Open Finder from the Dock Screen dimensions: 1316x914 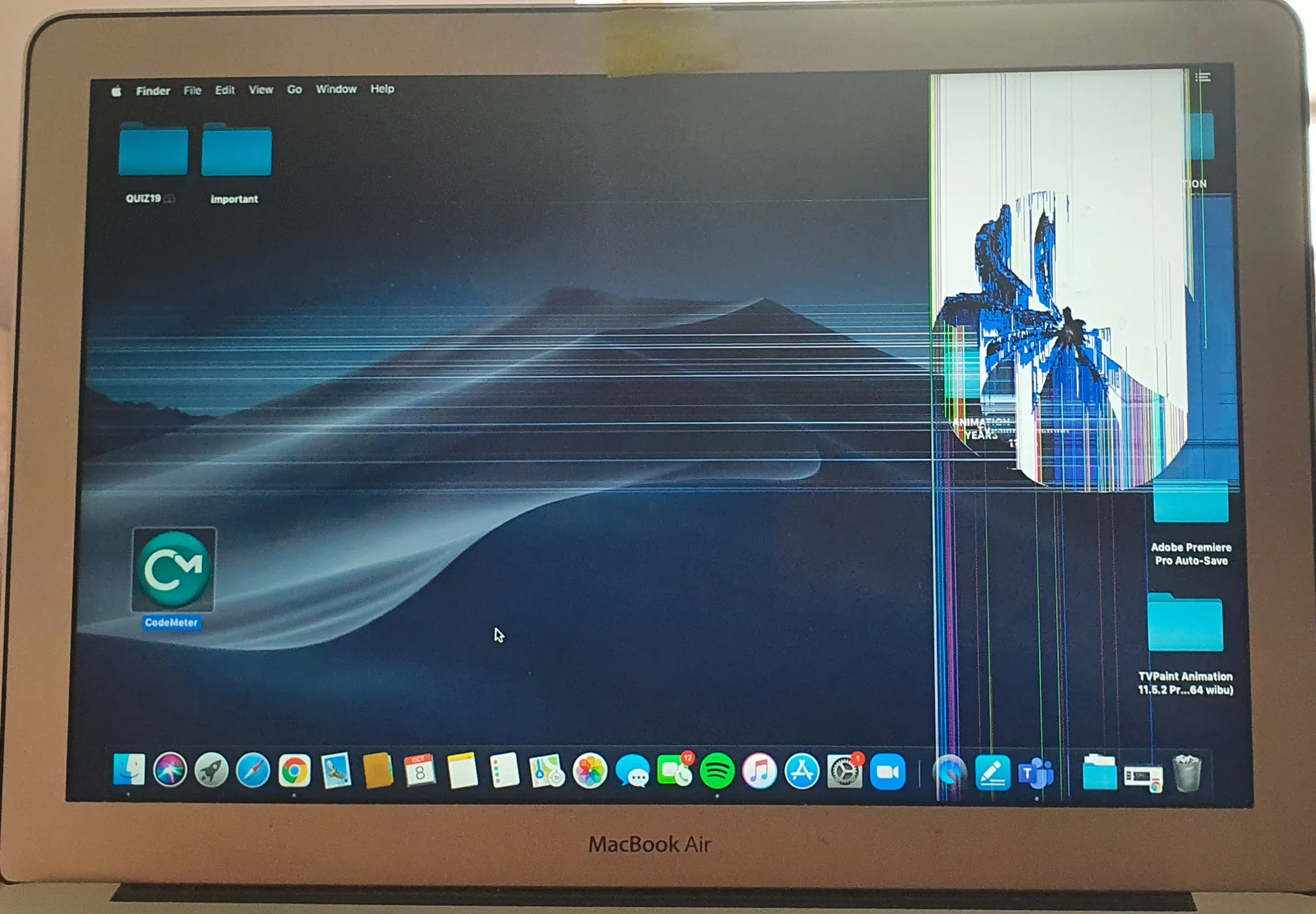tap(129, 769)
